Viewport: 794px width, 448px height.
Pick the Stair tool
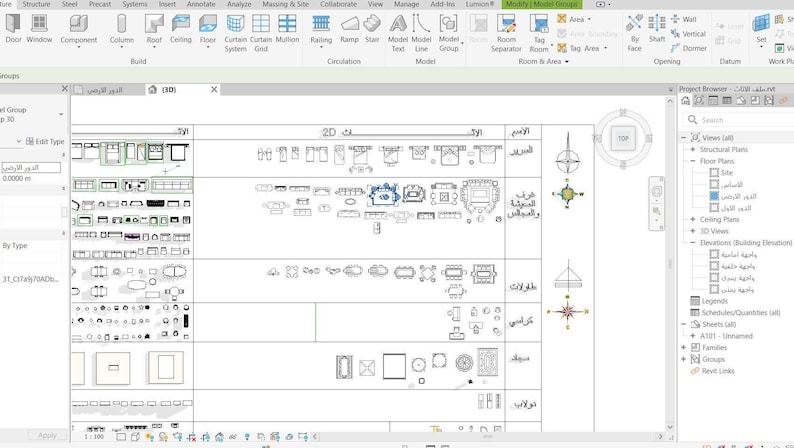372,28
